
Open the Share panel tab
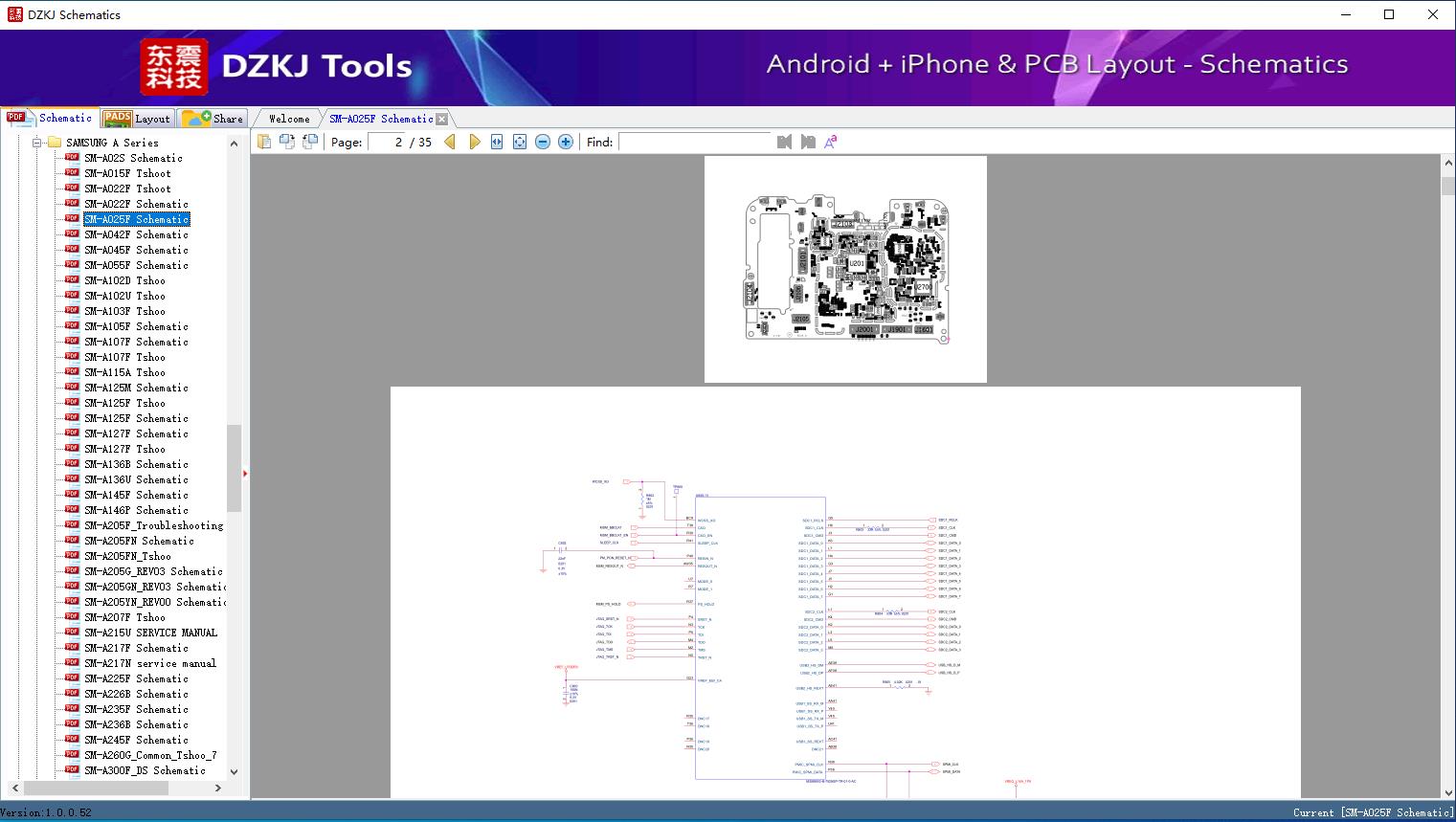(213, 119)
